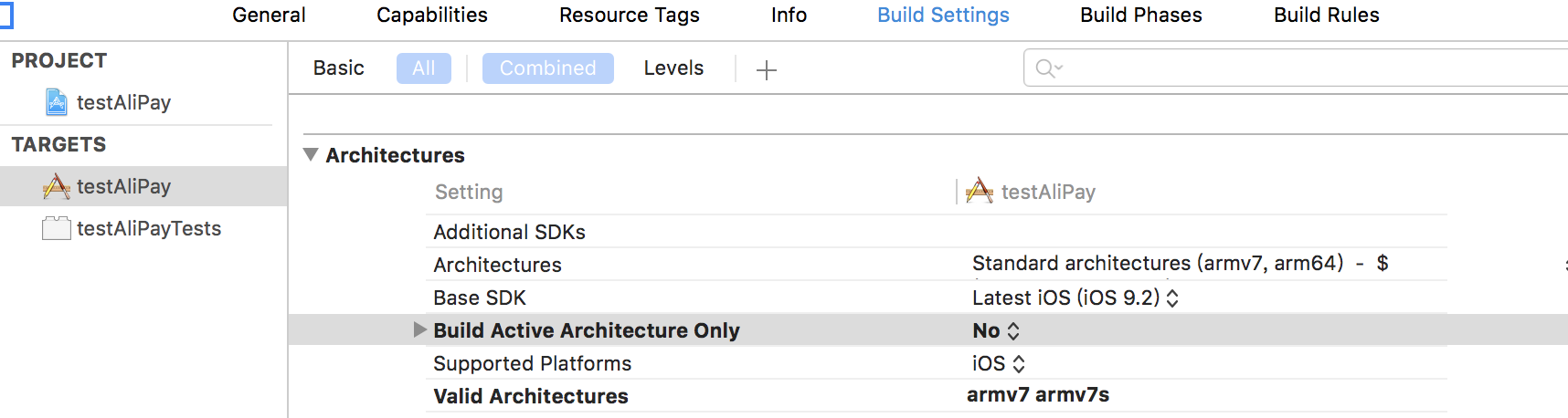
Task: Switch to the Build Phases tab
Action: click(x=1140, y=16)
